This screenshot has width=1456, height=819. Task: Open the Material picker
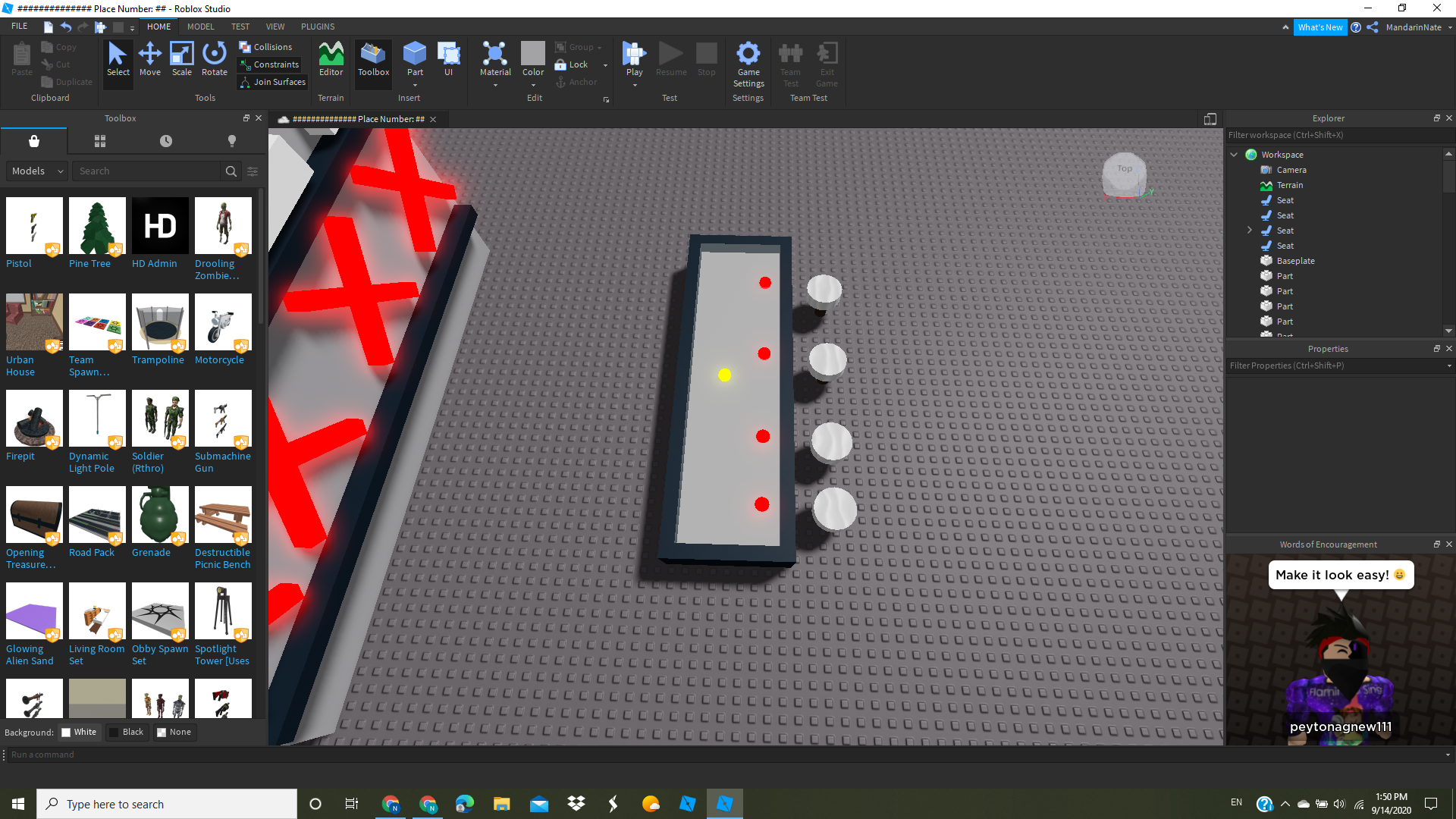point(495,59)
